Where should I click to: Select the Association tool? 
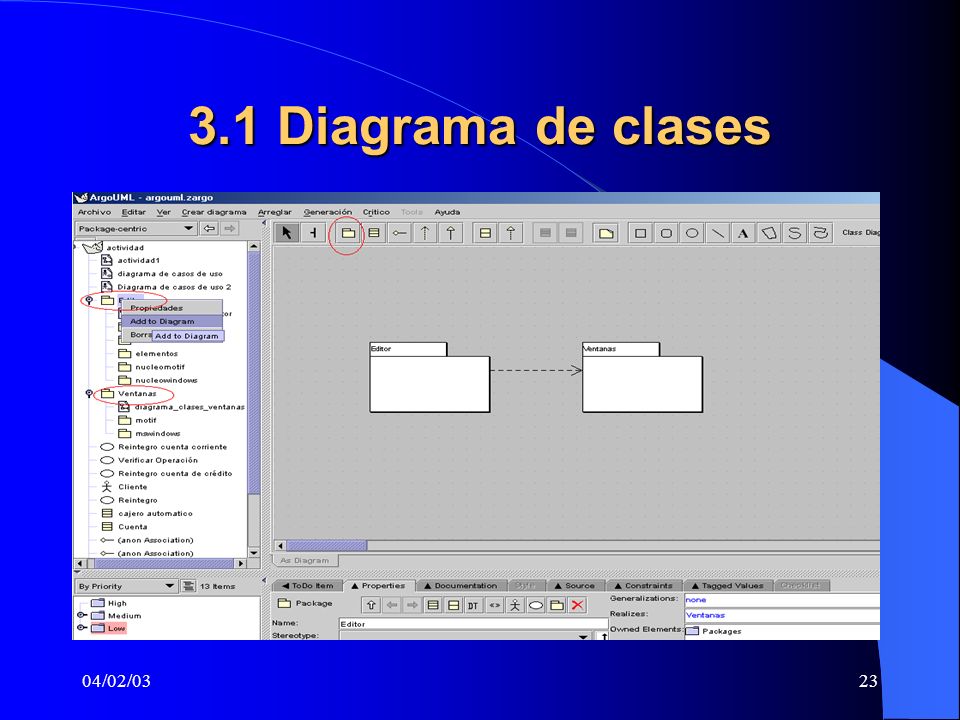[x=400, y=233]
